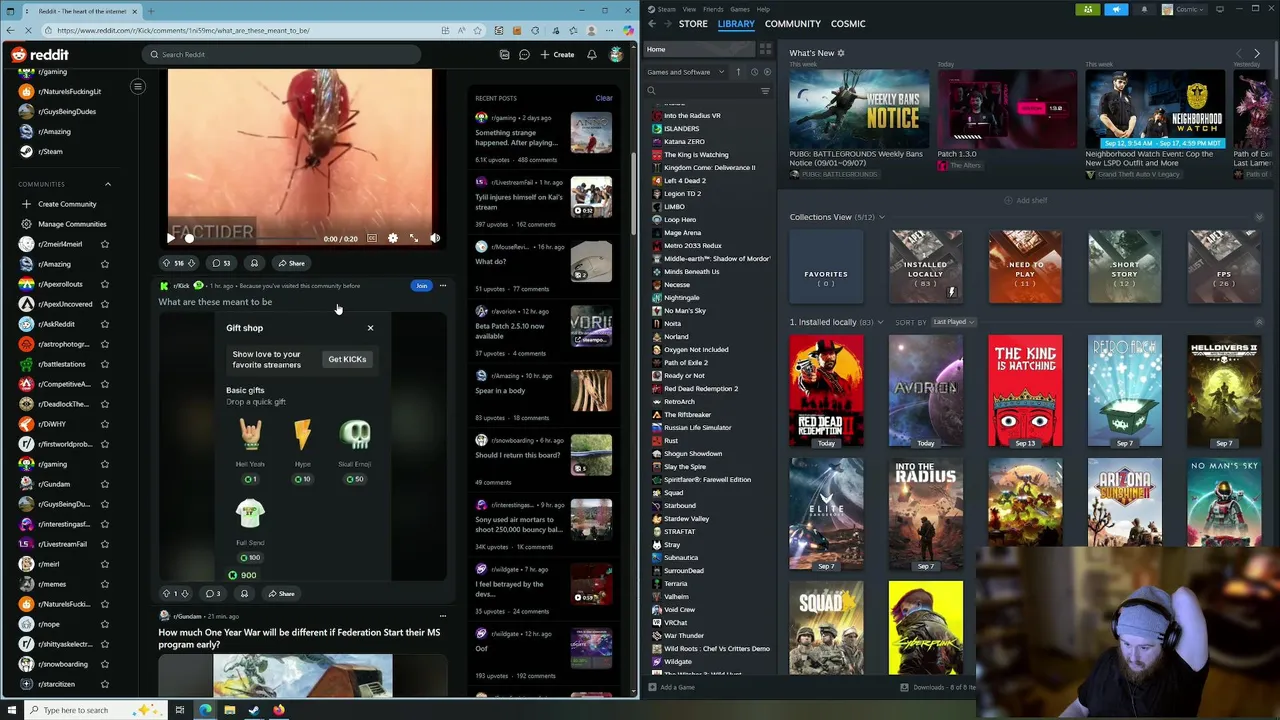The height and width of the screenshot is (720, 1280).
Task: Favorite r/memes with the star
Action: [105, 584]
